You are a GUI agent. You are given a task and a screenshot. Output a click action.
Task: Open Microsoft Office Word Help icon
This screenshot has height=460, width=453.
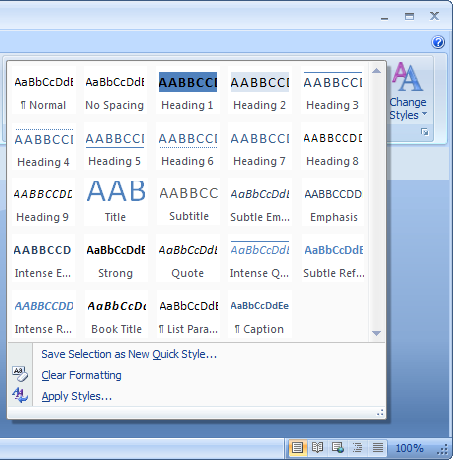(438, 42)
